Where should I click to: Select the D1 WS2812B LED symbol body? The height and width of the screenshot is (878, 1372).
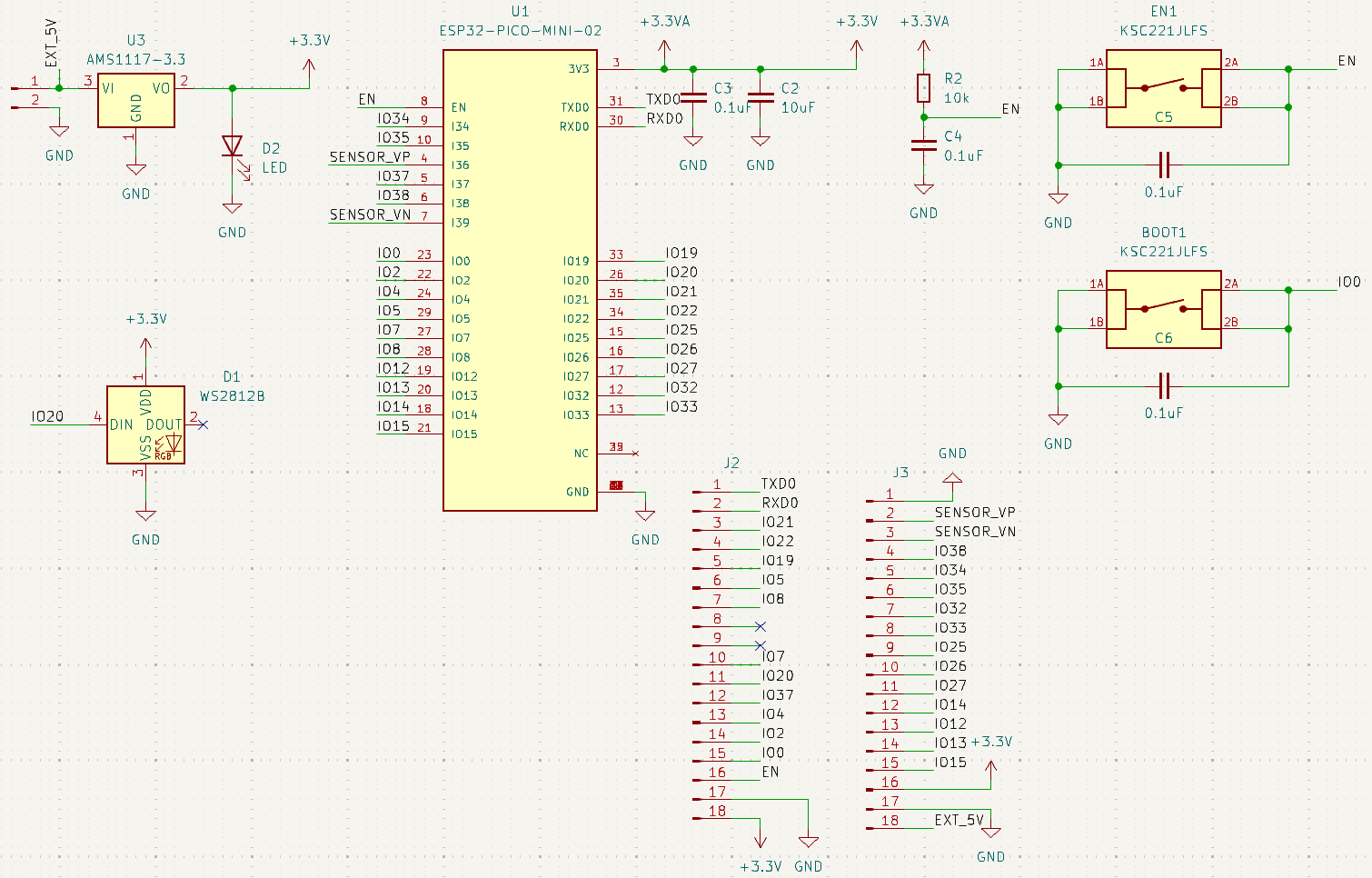point(145,424)
